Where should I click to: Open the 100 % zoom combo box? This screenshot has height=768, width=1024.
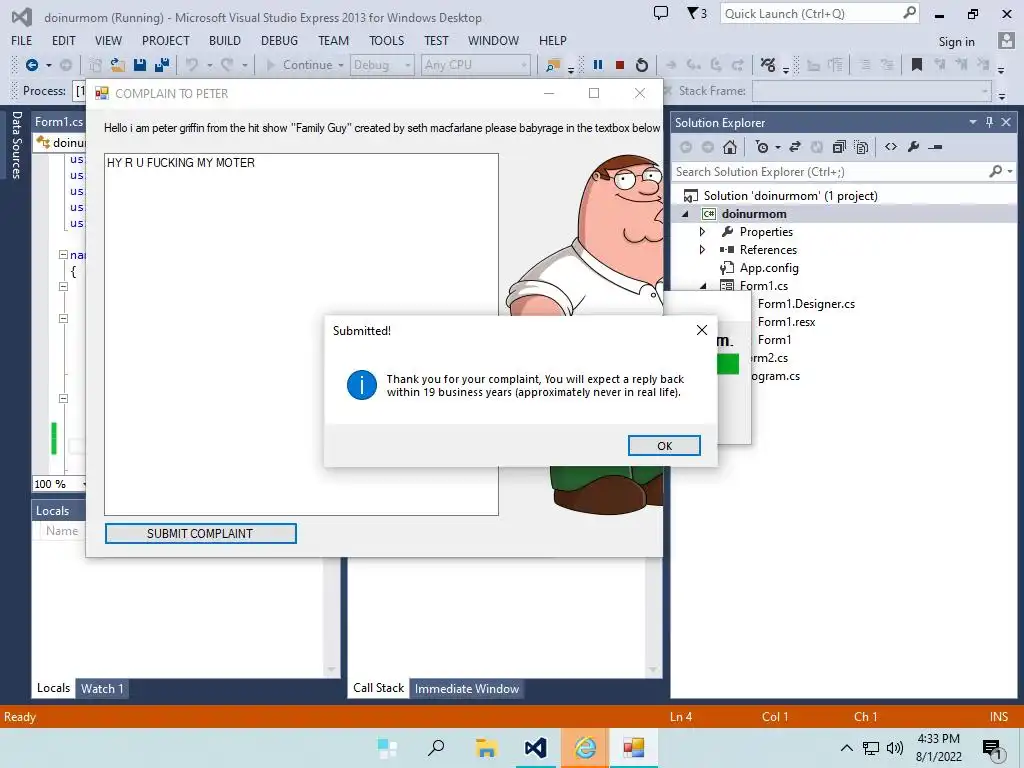[59, 484]
